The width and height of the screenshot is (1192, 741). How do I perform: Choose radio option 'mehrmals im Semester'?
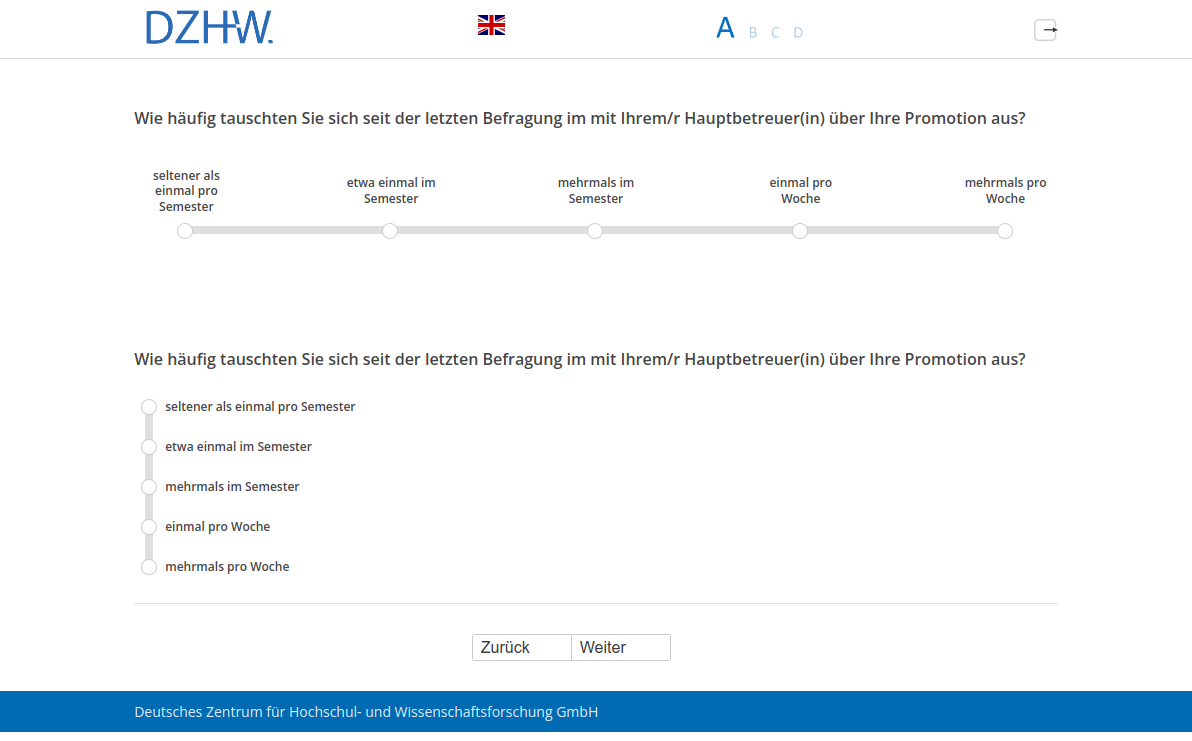point(149,487)
